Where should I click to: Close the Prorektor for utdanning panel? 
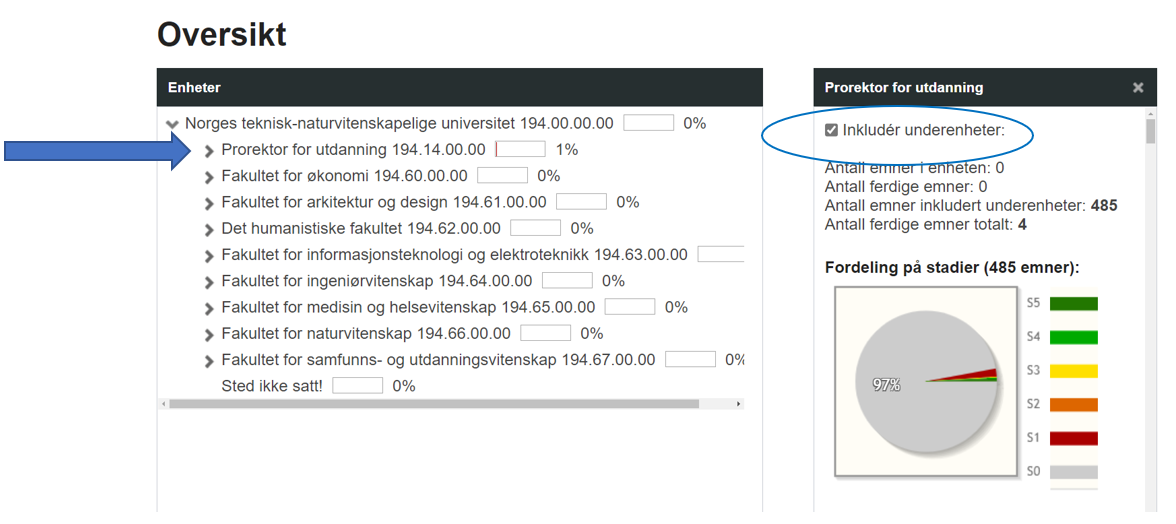(1137, 88)
